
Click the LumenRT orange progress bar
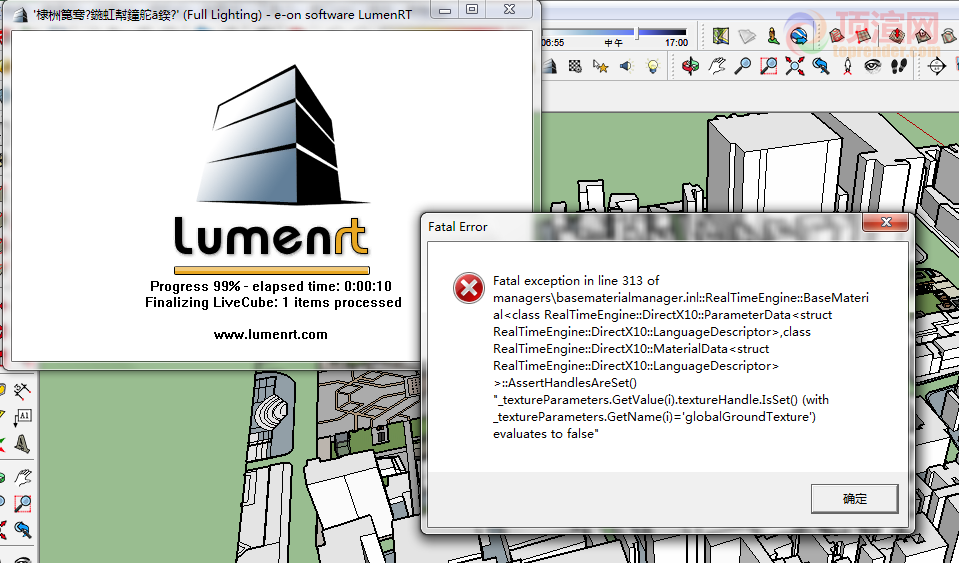272,270
